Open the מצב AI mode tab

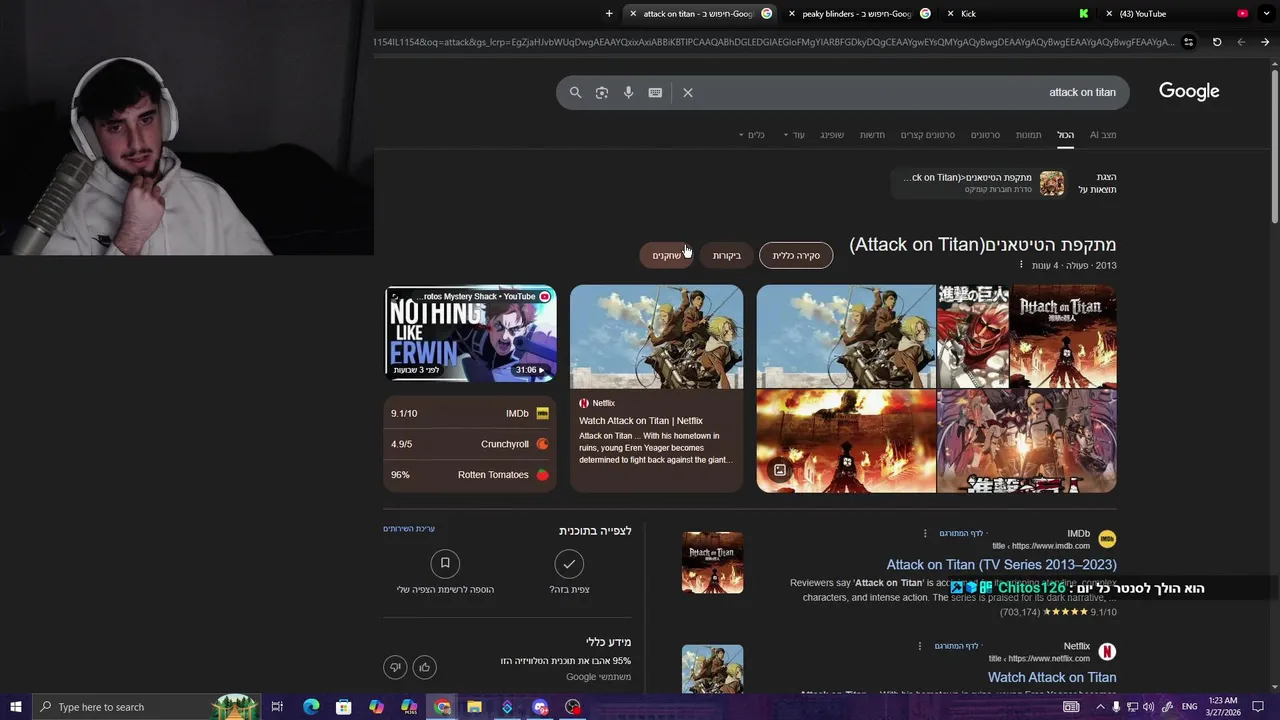[x=1103, y=135]
